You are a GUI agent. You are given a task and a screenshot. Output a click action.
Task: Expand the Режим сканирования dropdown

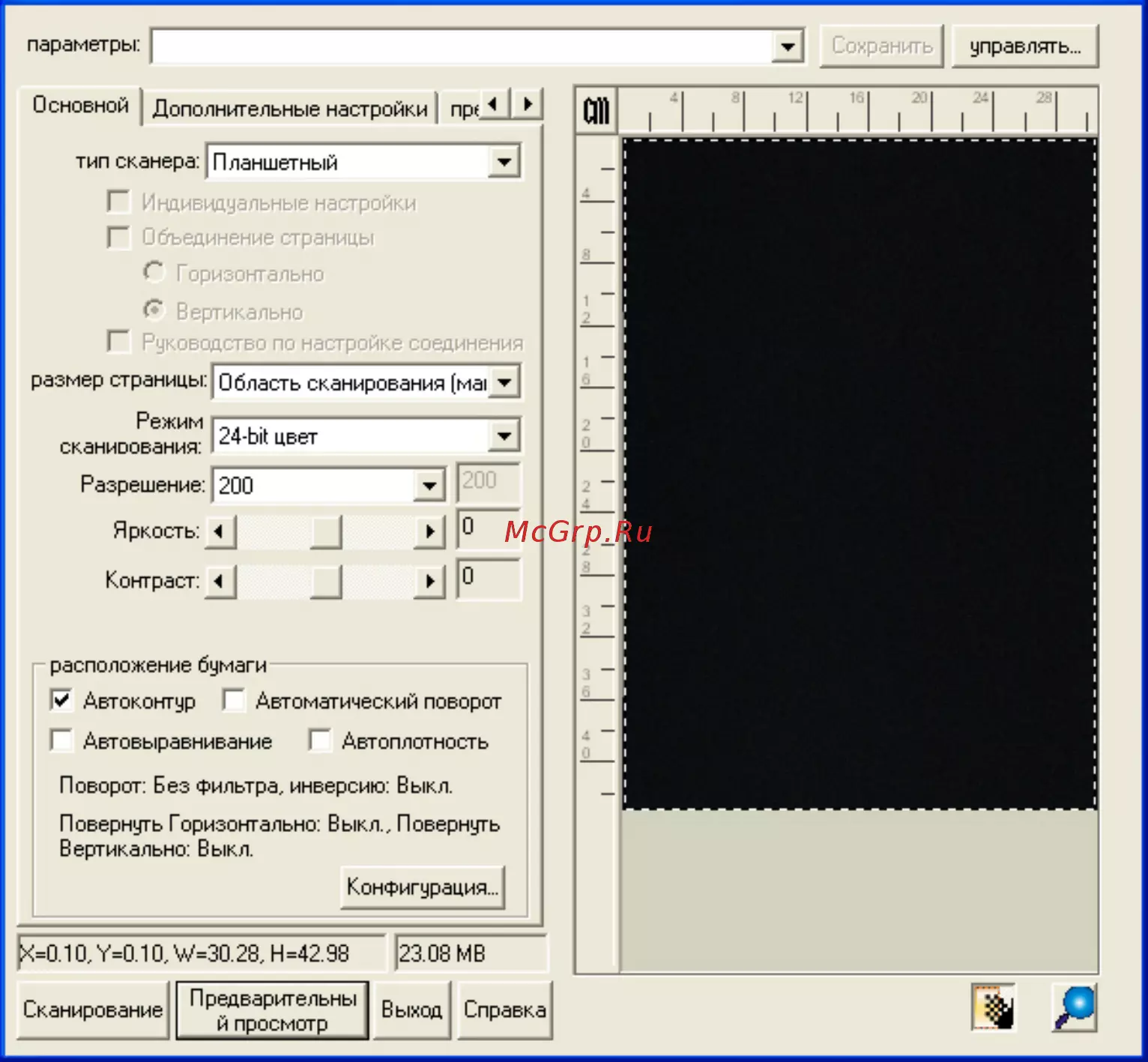pos(504,436)
